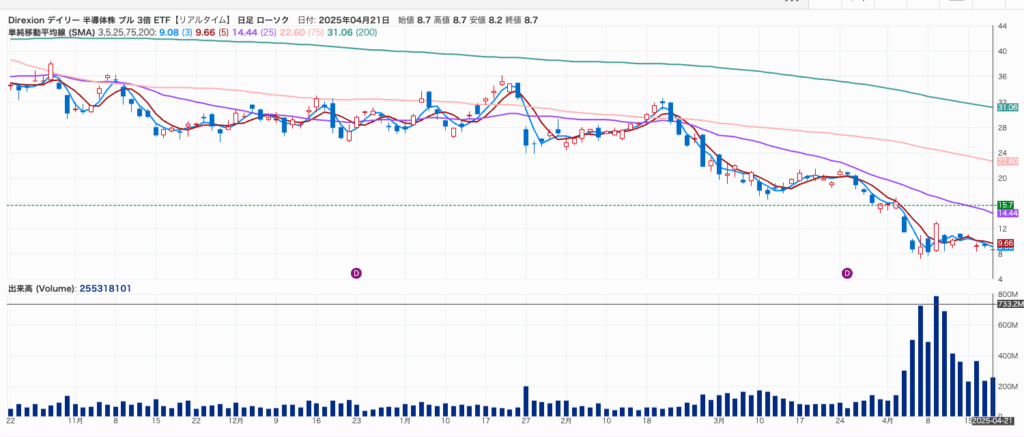Click the dividend D marker near December 23
Screen dimensions: 1024x437
[357, 272]
